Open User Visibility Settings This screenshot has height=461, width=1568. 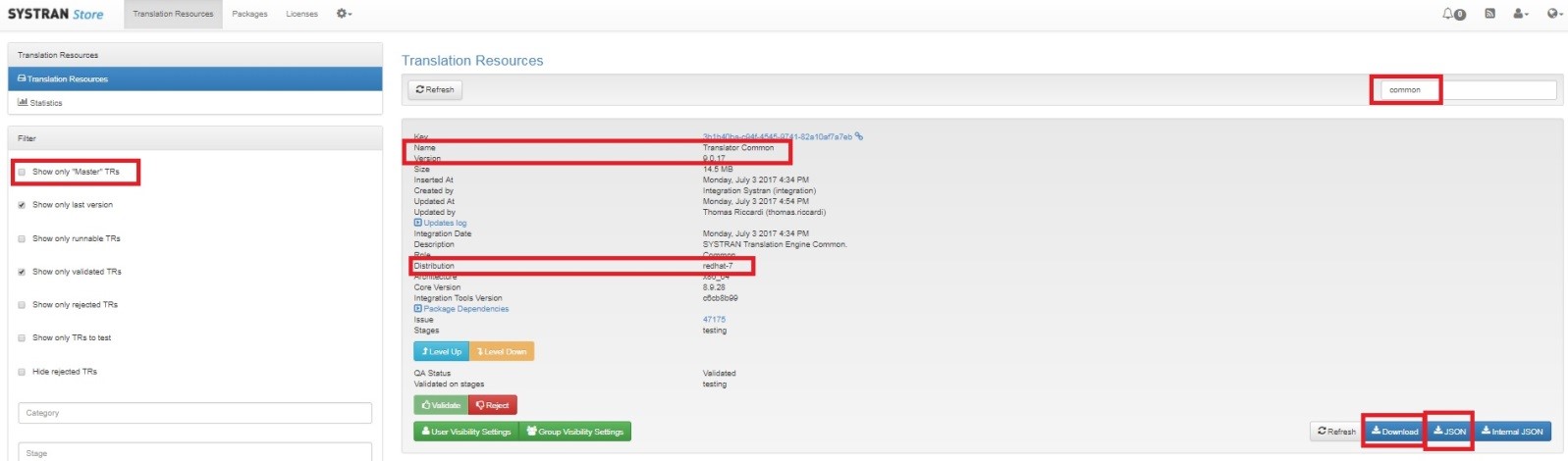(x=466, y=432)
